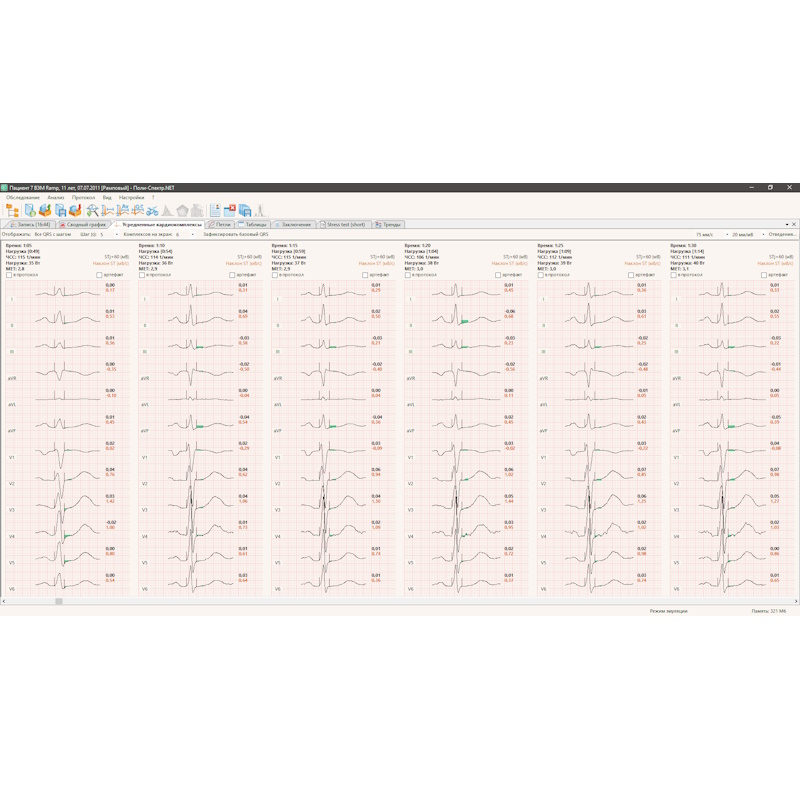Click 'Зафиксировать базовый QRS'
This screenshot has width=800, height=800.
tap(235, 234)
